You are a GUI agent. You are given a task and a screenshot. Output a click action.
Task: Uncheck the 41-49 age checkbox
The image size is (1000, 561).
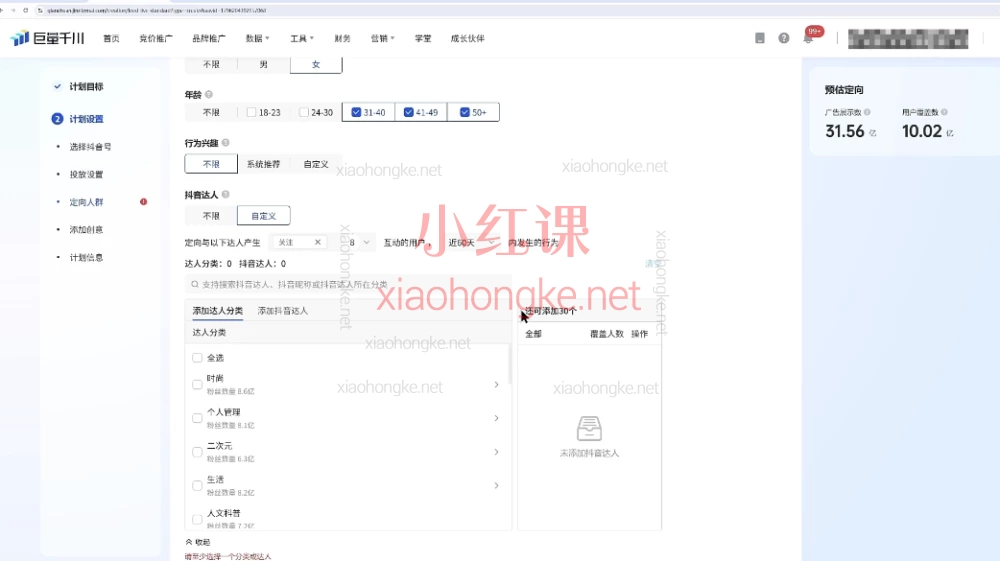pos(408,112)
